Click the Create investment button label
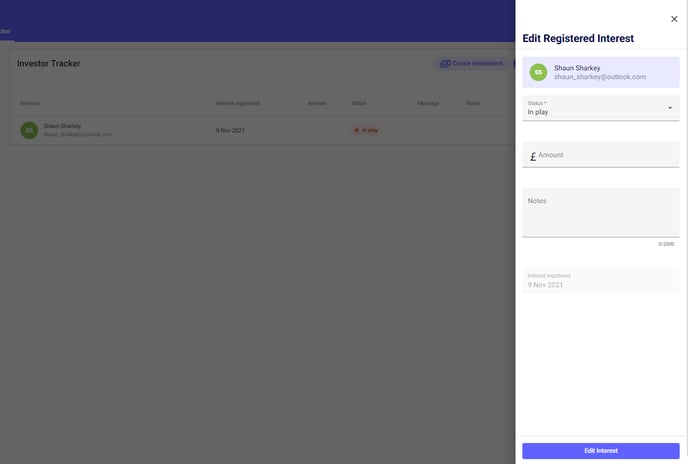 coord(477,63)
